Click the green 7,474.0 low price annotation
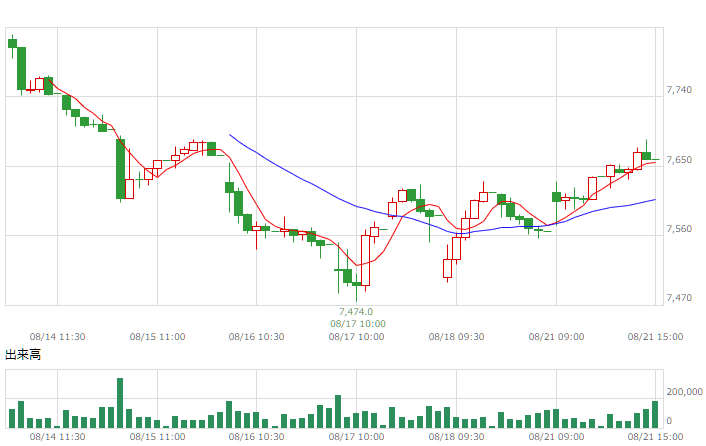Screen dimensions: 706x446 [x=356, y=311]
